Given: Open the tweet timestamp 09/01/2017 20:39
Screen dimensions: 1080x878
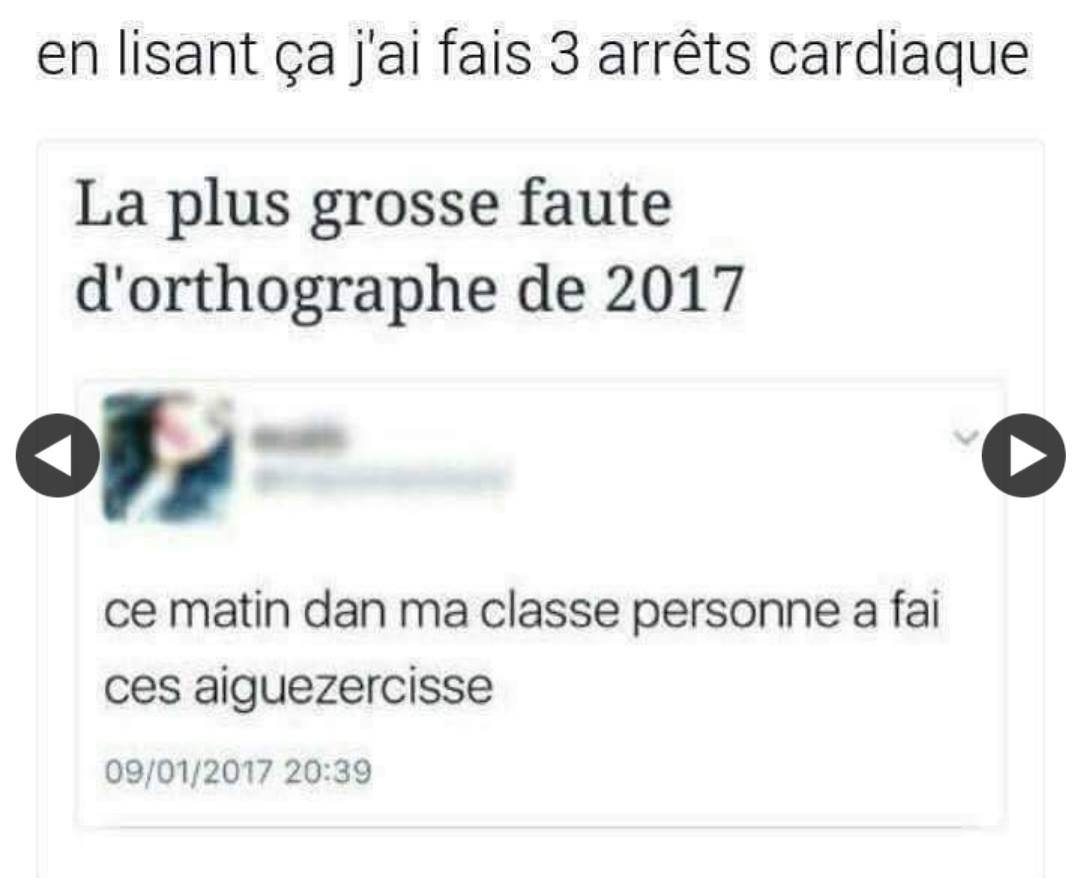Looking at the screenshot, I should 238,772.
